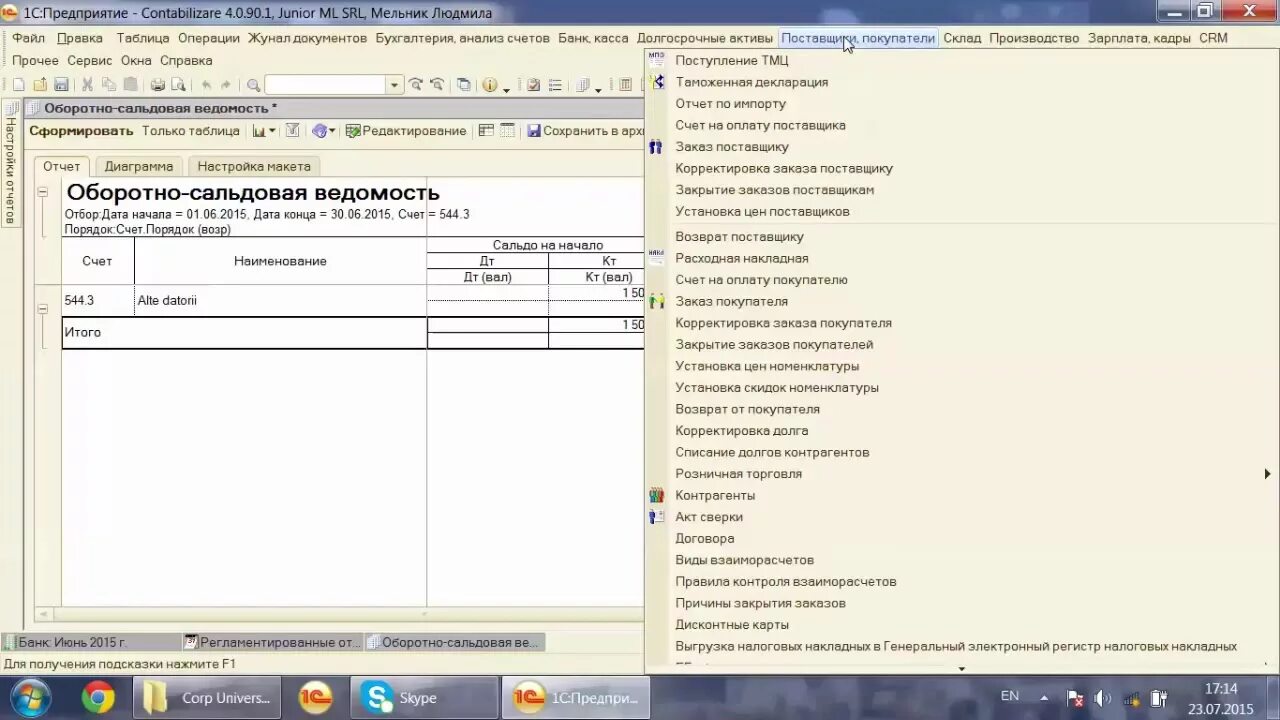Click Сформировать to generate the report

(81, 131)
